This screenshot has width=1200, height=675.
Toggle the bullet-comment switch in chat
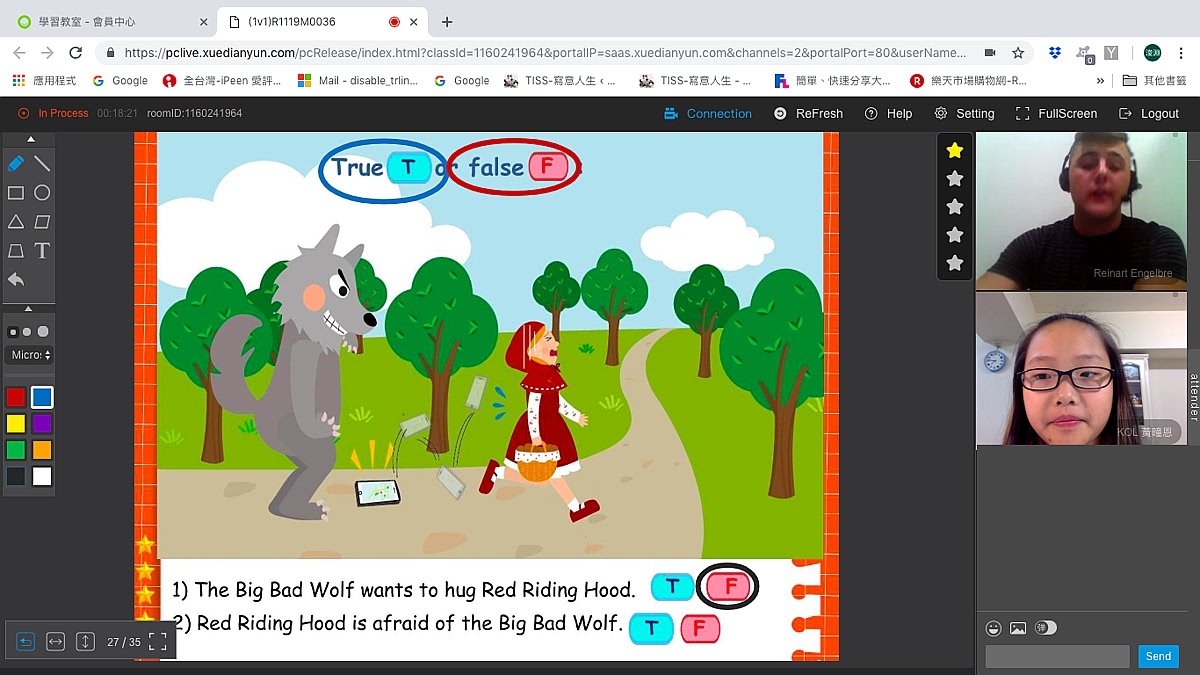click(1046, 628)
